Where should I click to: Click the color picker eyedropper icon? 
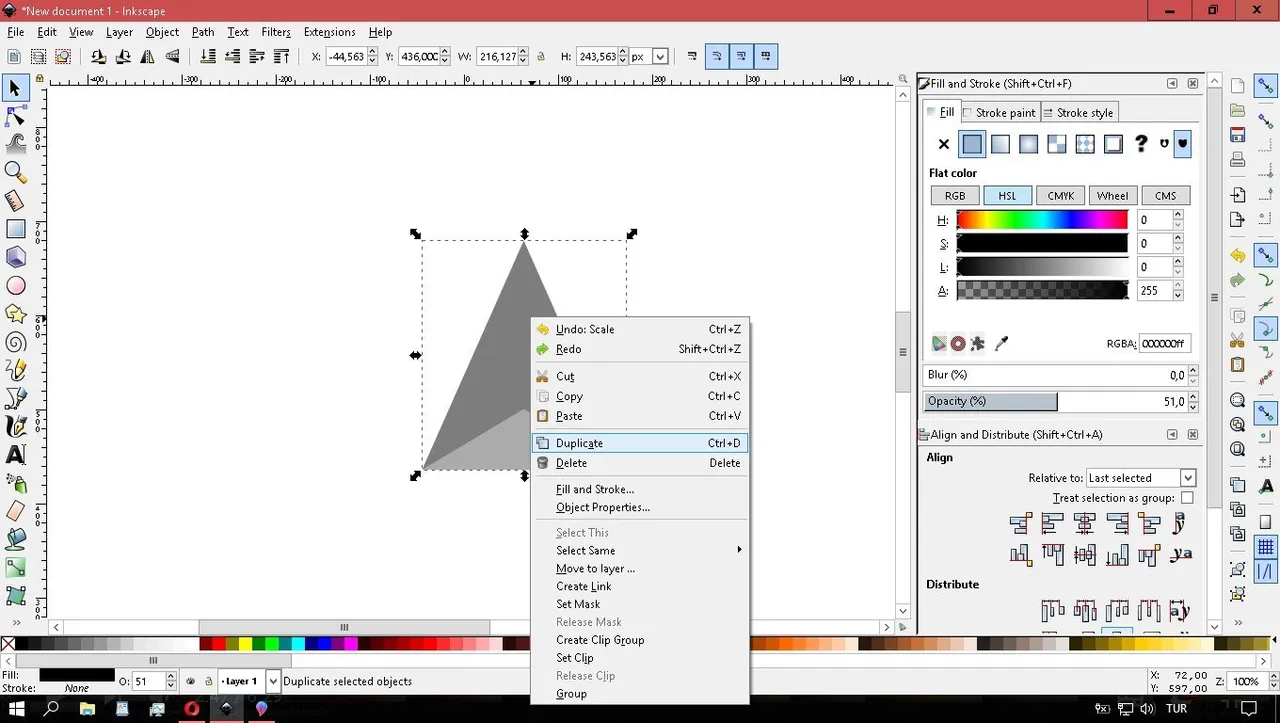pyautogui.click(x=1001, y=343)
